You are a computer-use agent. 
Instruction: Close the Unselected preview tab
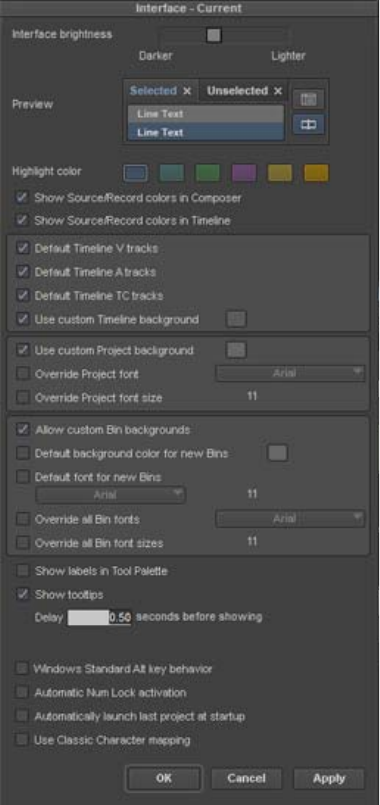(278, 91)
